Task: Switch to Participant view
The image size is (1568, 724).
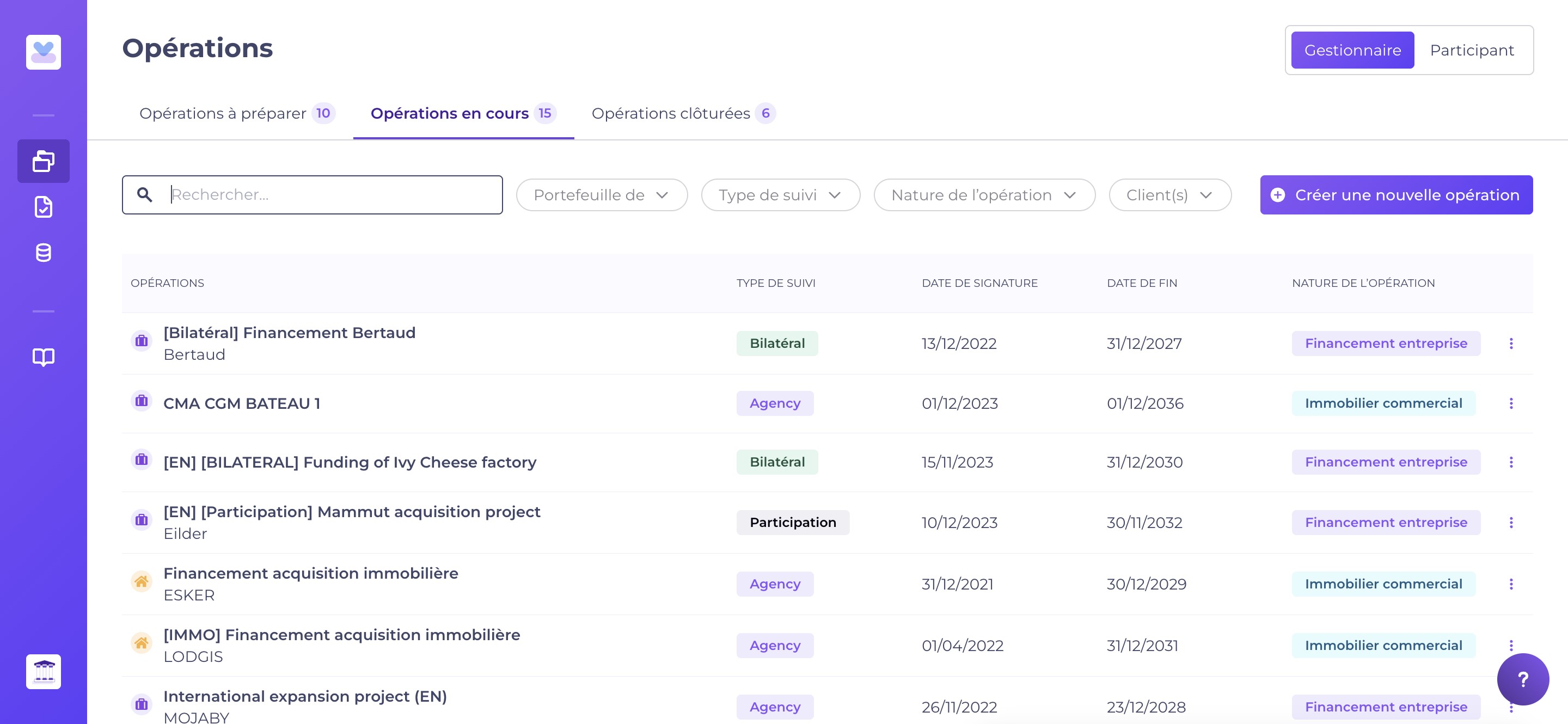Action: tap(1471, 50)
